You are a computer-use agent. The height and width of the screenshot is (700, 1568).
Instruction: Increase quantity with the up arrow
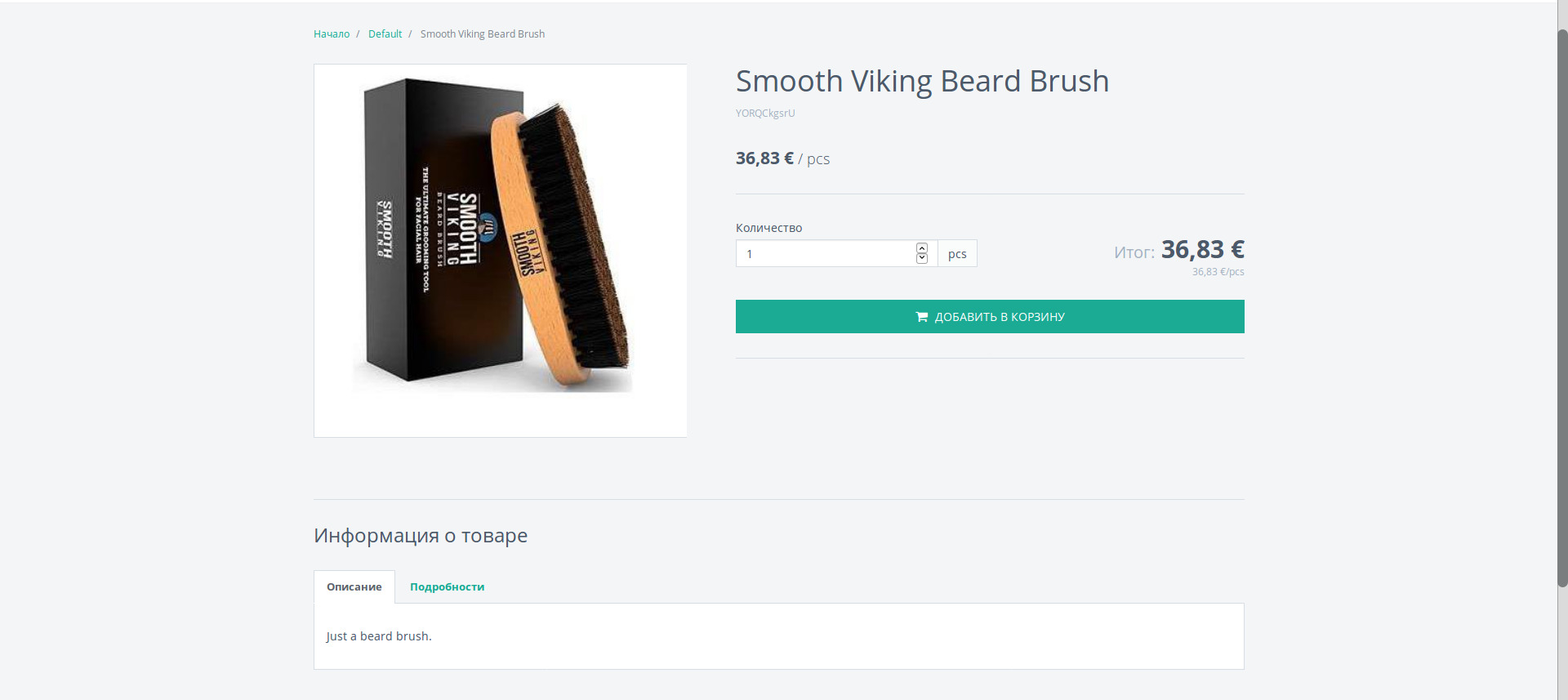click(922, 247)
